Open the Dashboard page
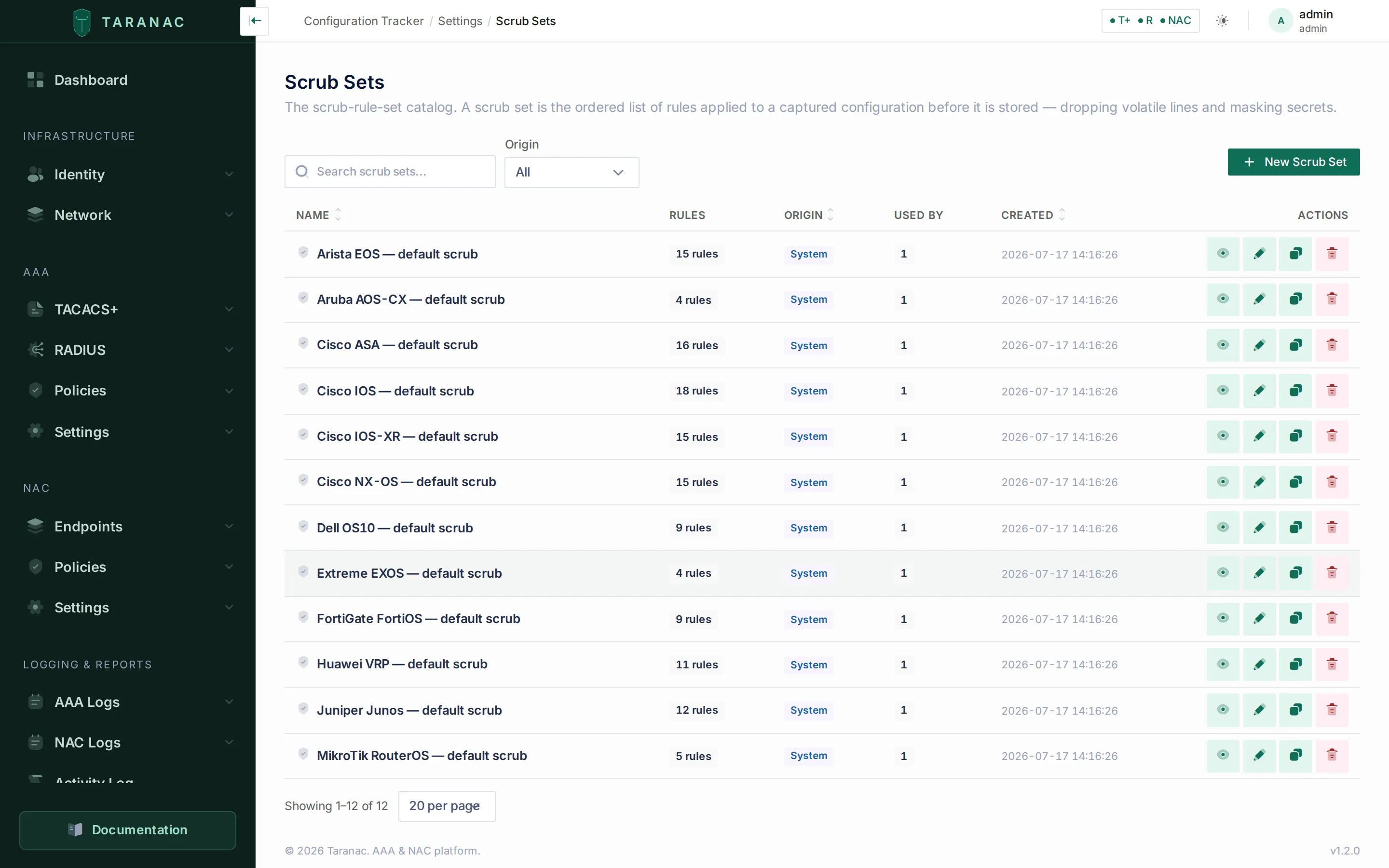This screenshot has height=868, width=1389. click(127, 80)
